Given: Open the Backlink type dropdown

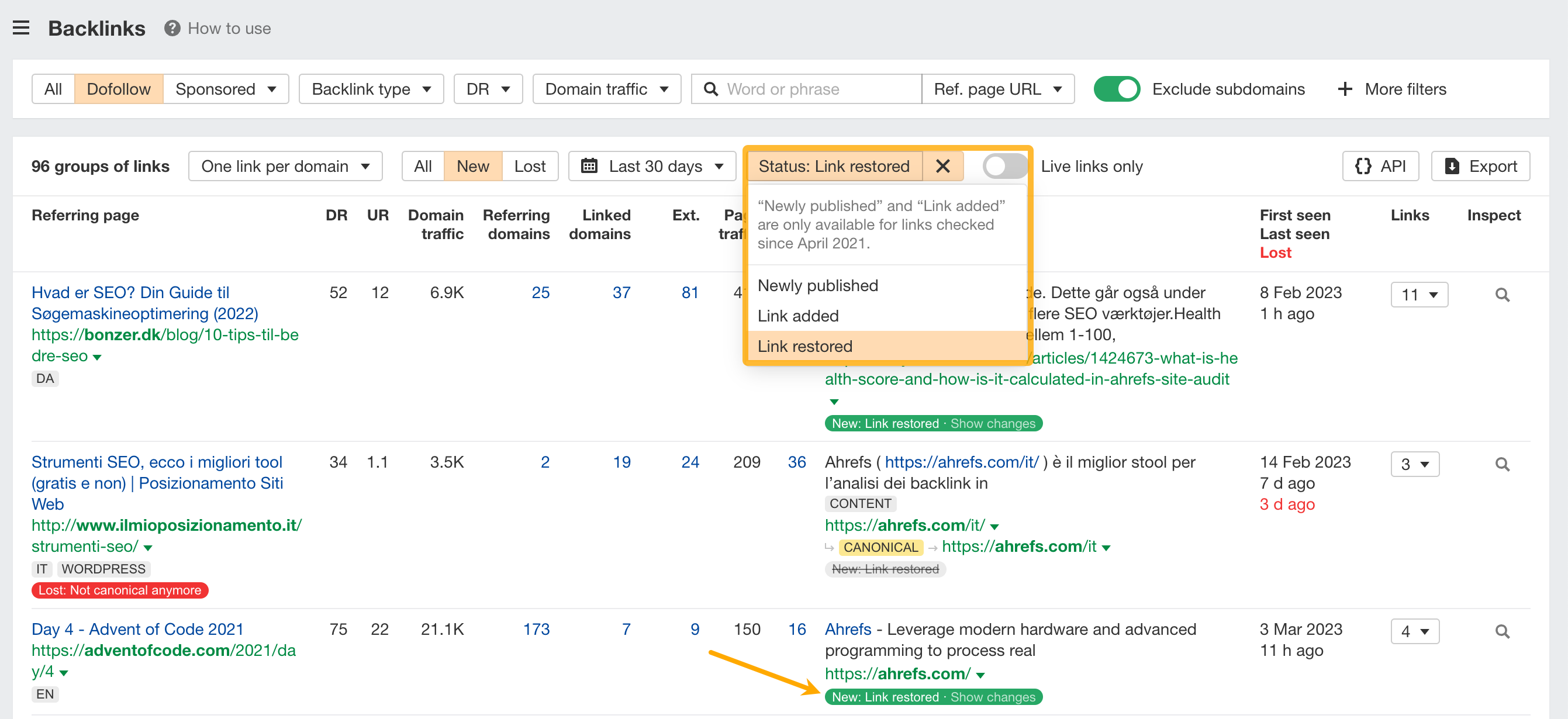Looking at the screenshot, I should (x=371, y=89).
